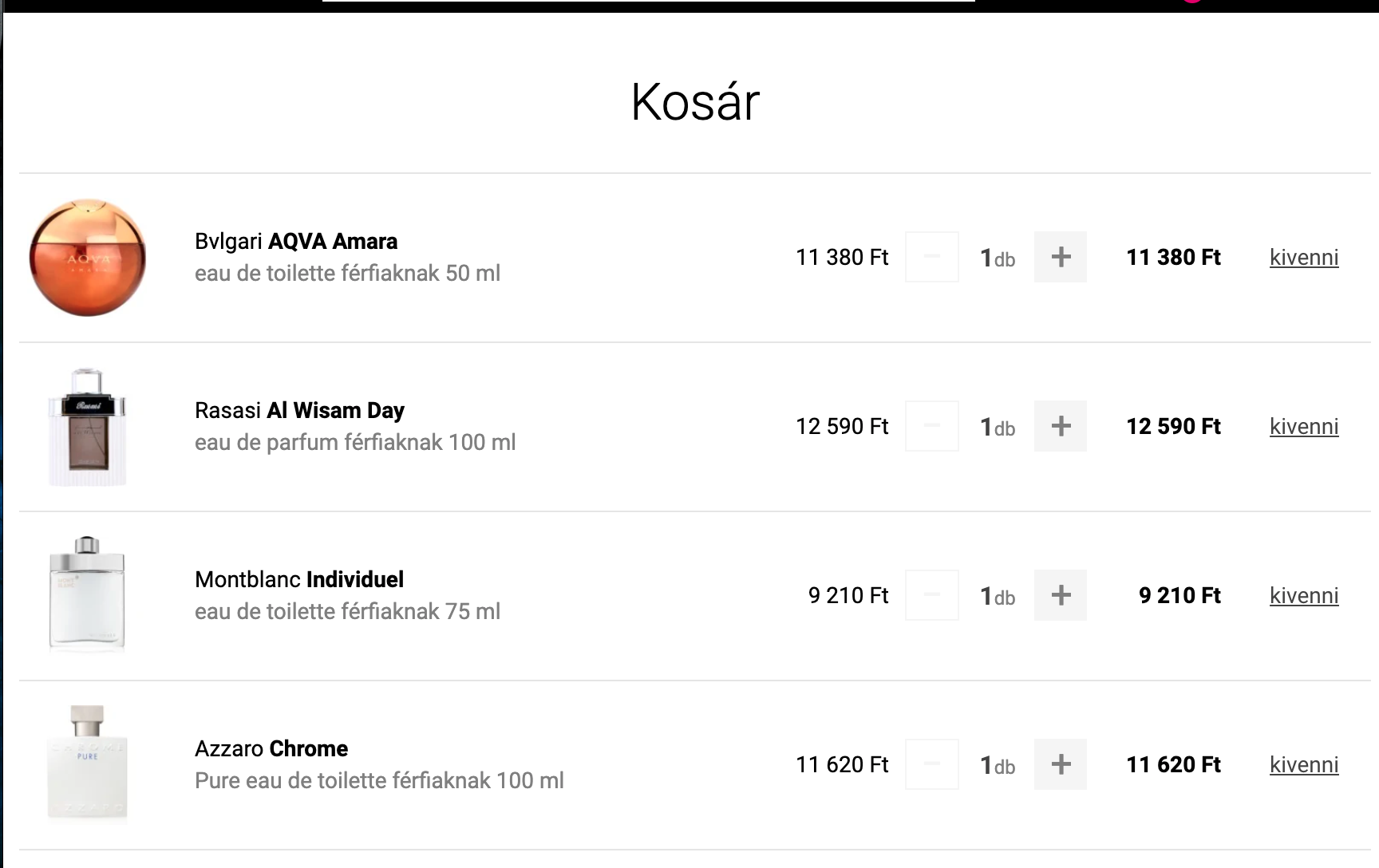Increase quantity of Azzaro Chrome

pos(1061,764)
